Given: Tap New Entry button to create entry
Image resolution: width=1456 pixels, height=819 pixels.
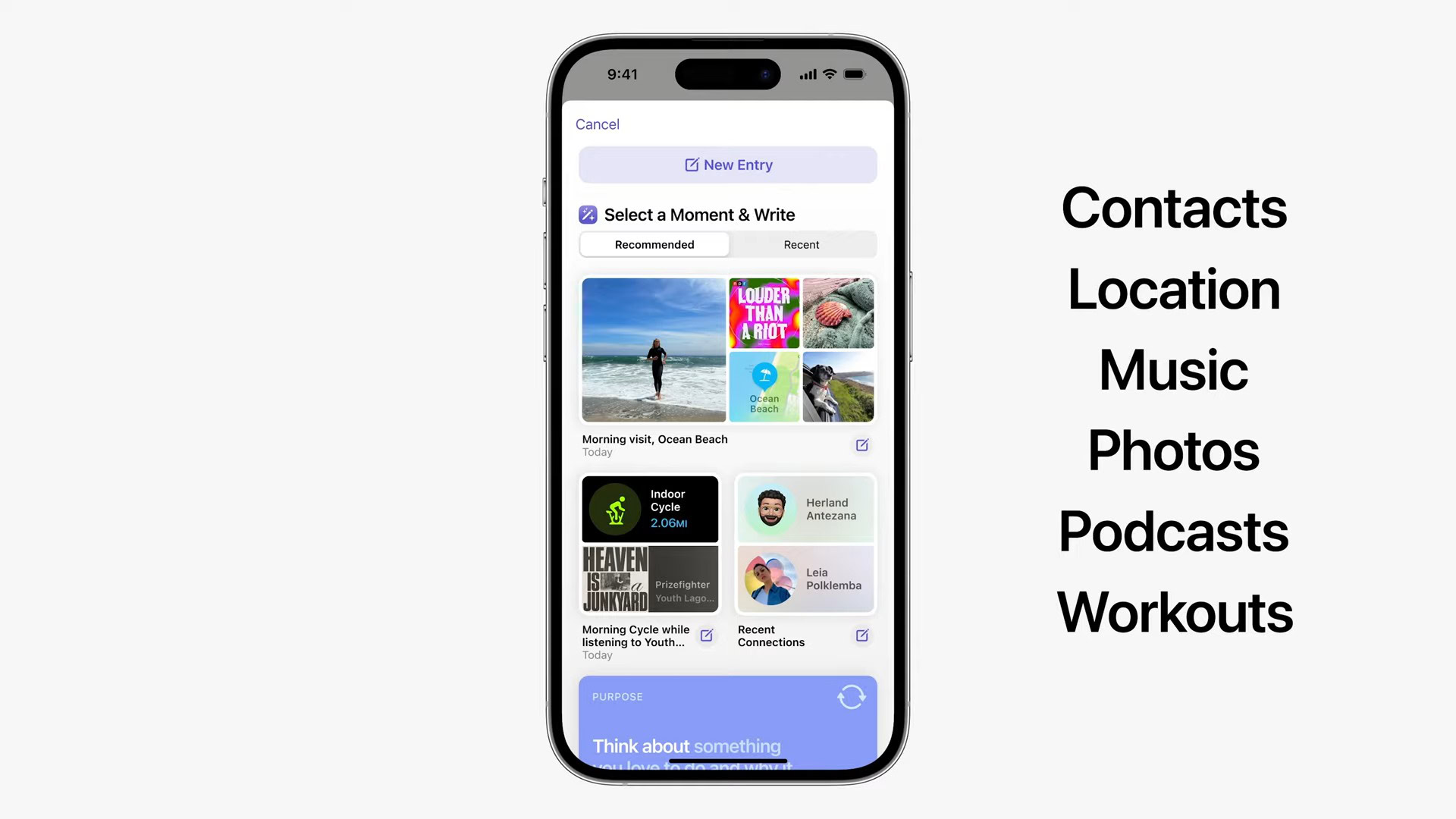Looking at the screenshot, I should [728, 164].
